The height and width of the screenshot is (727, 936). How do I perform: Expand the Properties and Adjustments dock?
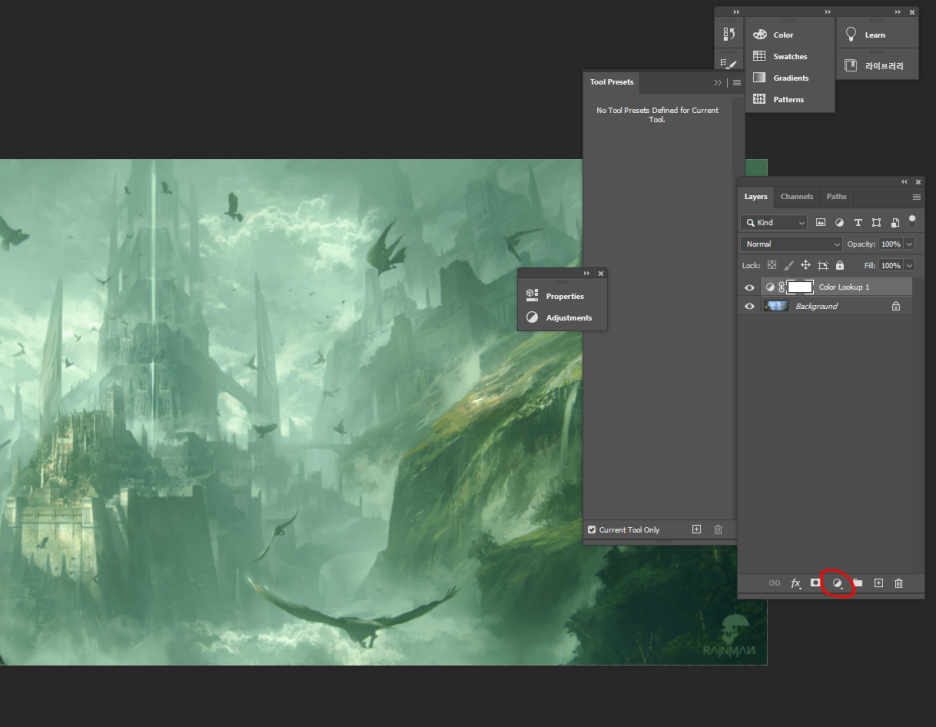pos(586,273)
